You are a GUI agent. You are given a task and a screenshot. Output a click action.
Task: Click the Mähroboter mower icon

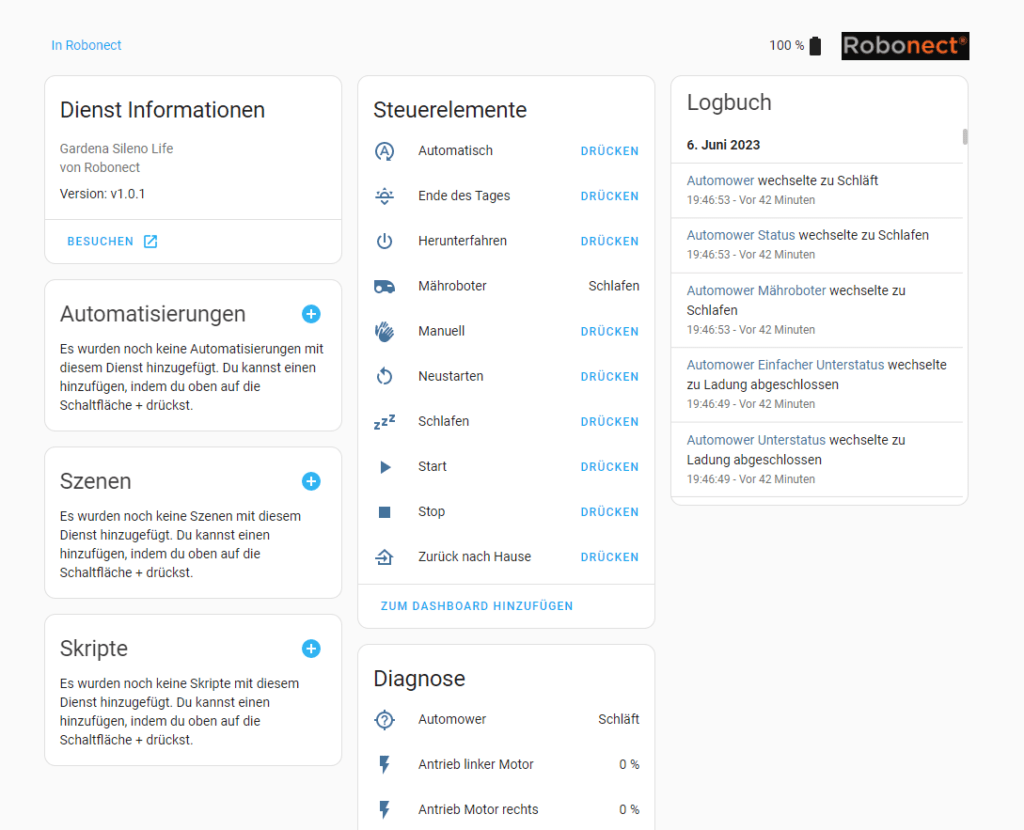(384, 286)
